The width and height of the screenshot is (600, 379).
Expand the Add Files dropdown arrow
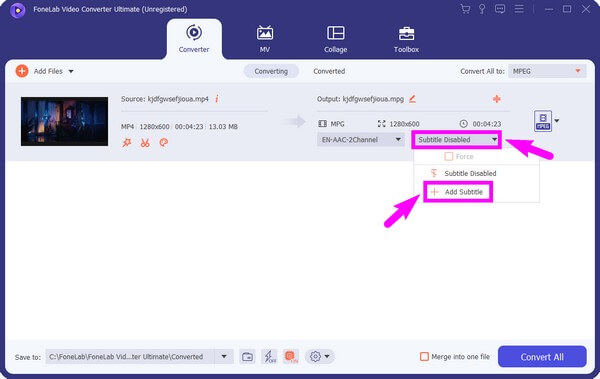tap(71, 71)
